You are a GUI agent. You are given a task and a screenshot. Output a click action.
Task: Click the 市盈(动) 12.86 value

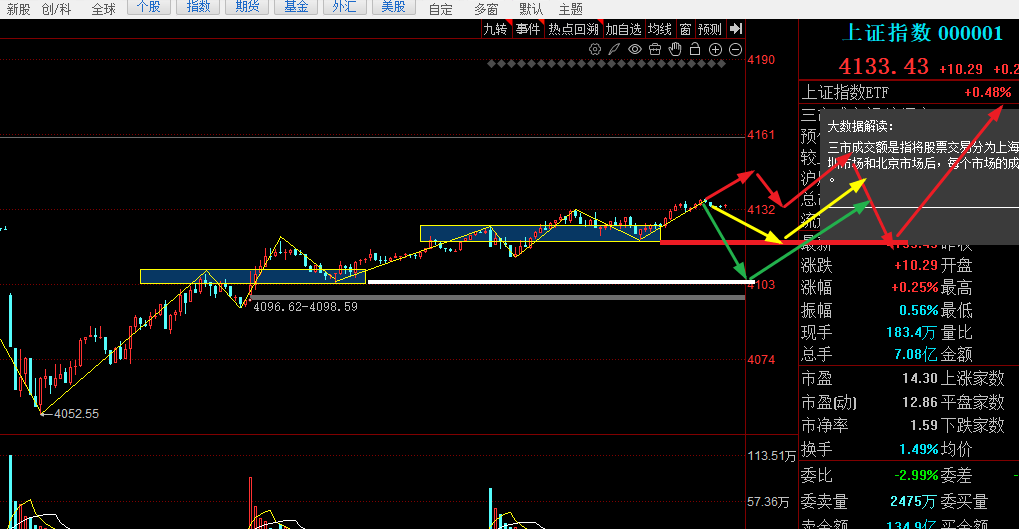coord(920,402)
